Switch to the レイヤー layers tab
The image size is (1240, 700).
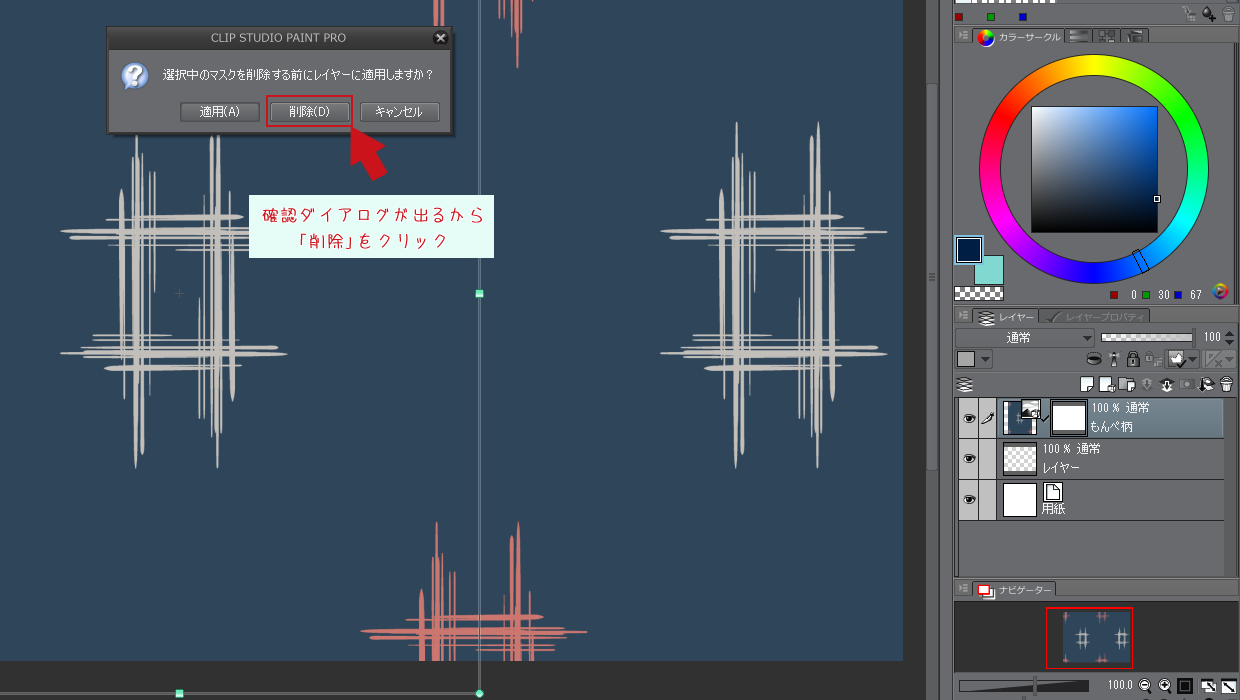(1006, 317)
